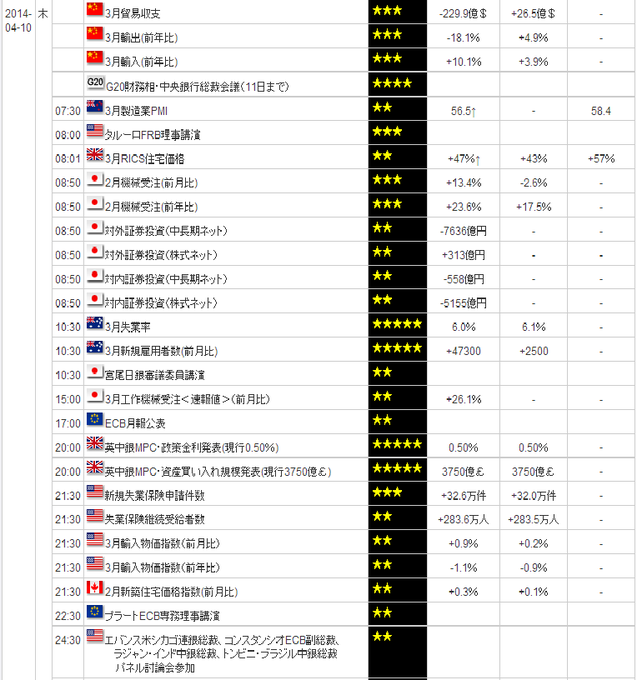Viewport: 637px width, 680px height.
Task: Click the 15:00 time cell
Action: pos(68,399)
